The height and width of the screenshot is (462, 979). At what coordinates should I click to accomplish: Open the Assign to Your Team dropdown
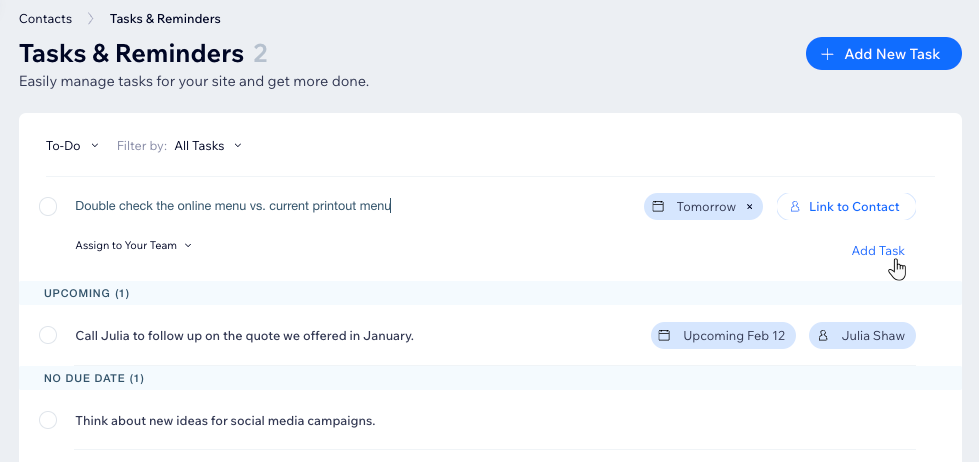pos(134,245)
